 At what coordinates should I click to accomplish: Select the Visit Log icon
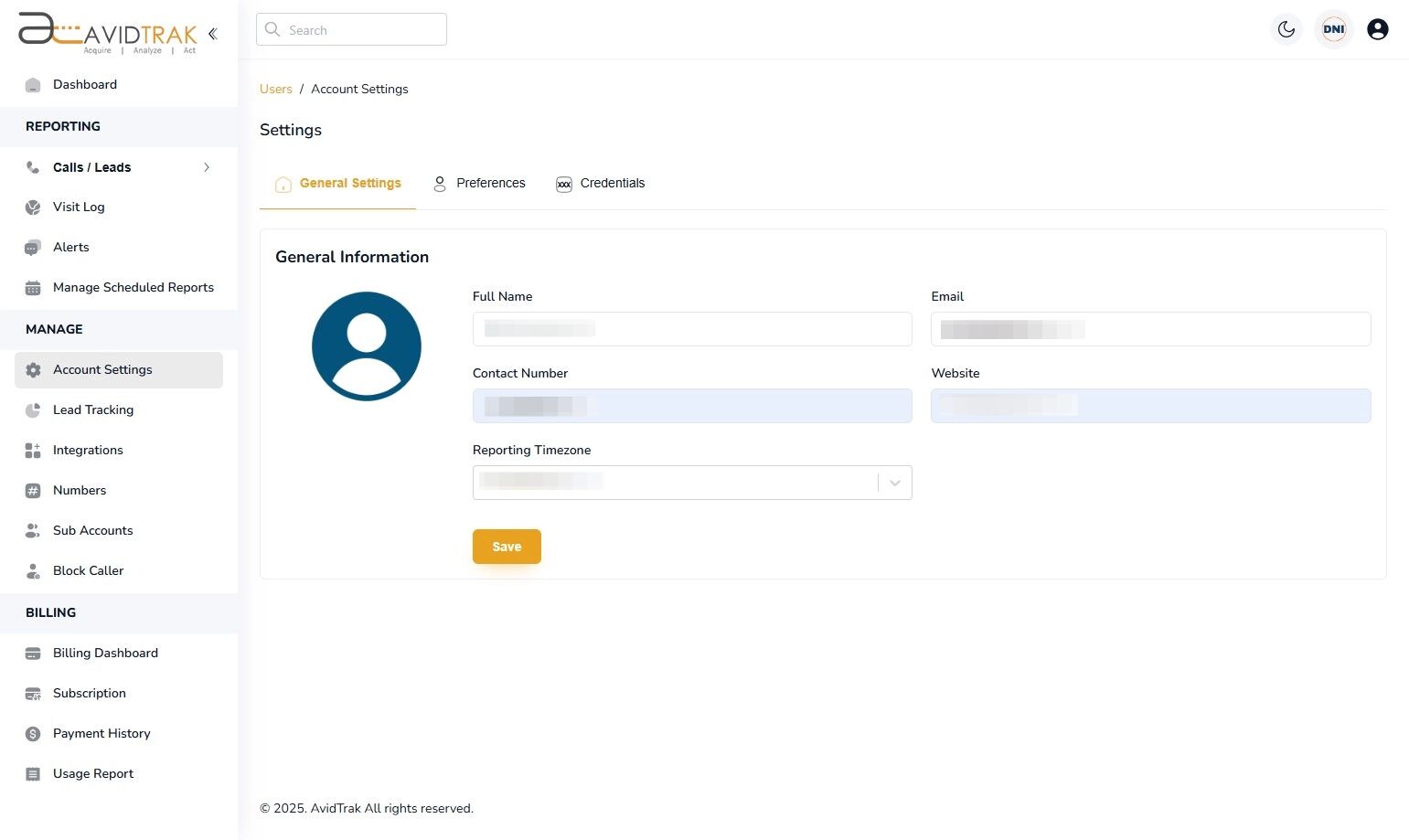pyautogui.click(x=33, y=207)
